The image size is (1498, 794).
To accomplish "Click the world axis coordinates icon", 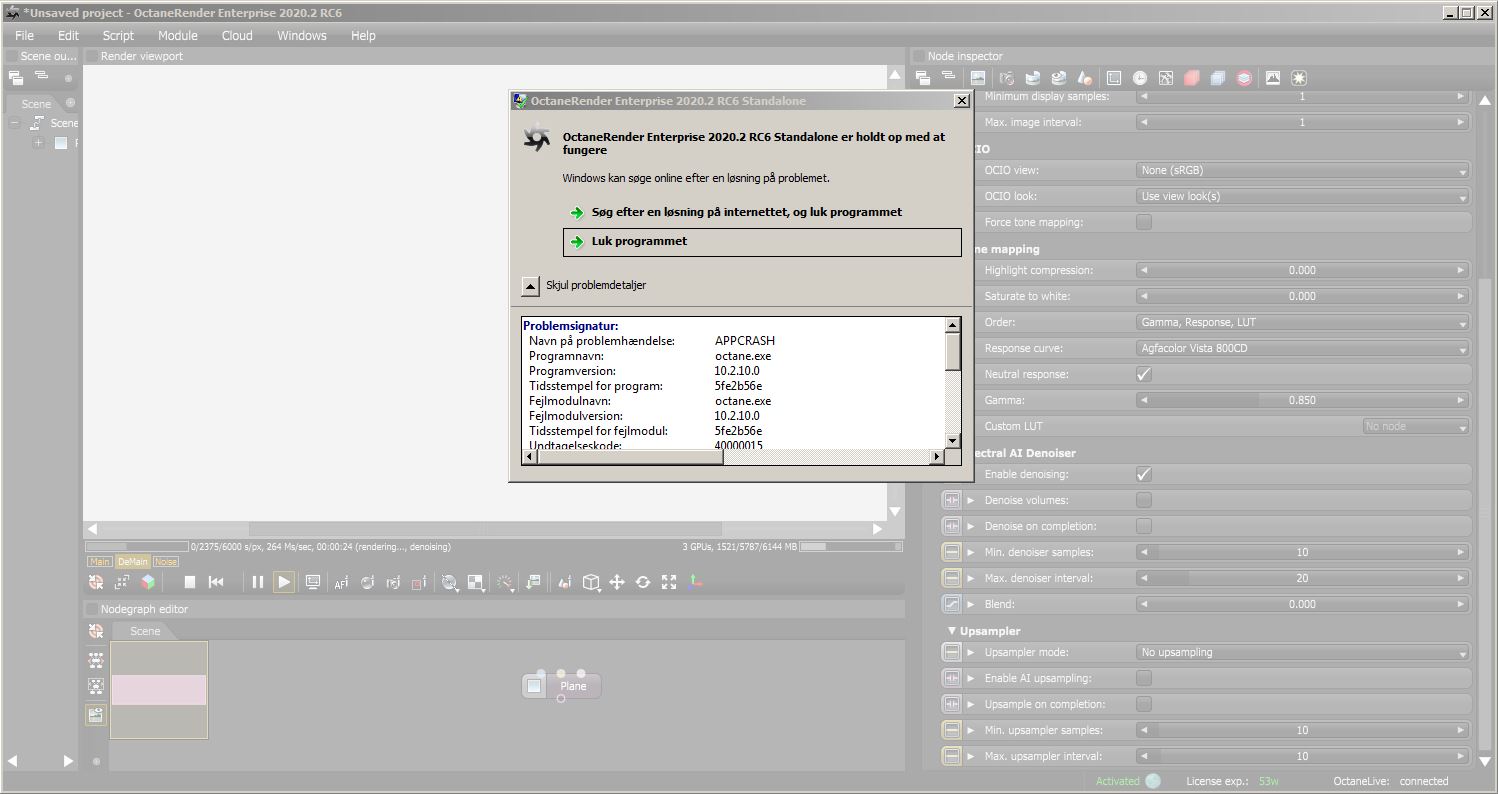I will click(695, 582).
